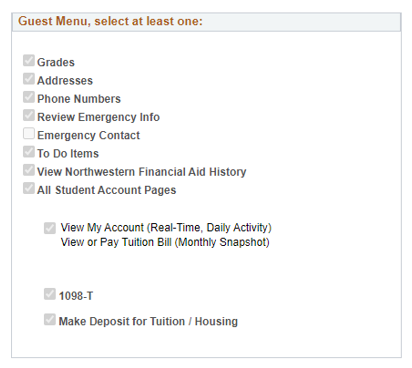Toggle the All Student Account Pages checkbox
Viewport: 412px width, 368px height.
tap(29, 188)
